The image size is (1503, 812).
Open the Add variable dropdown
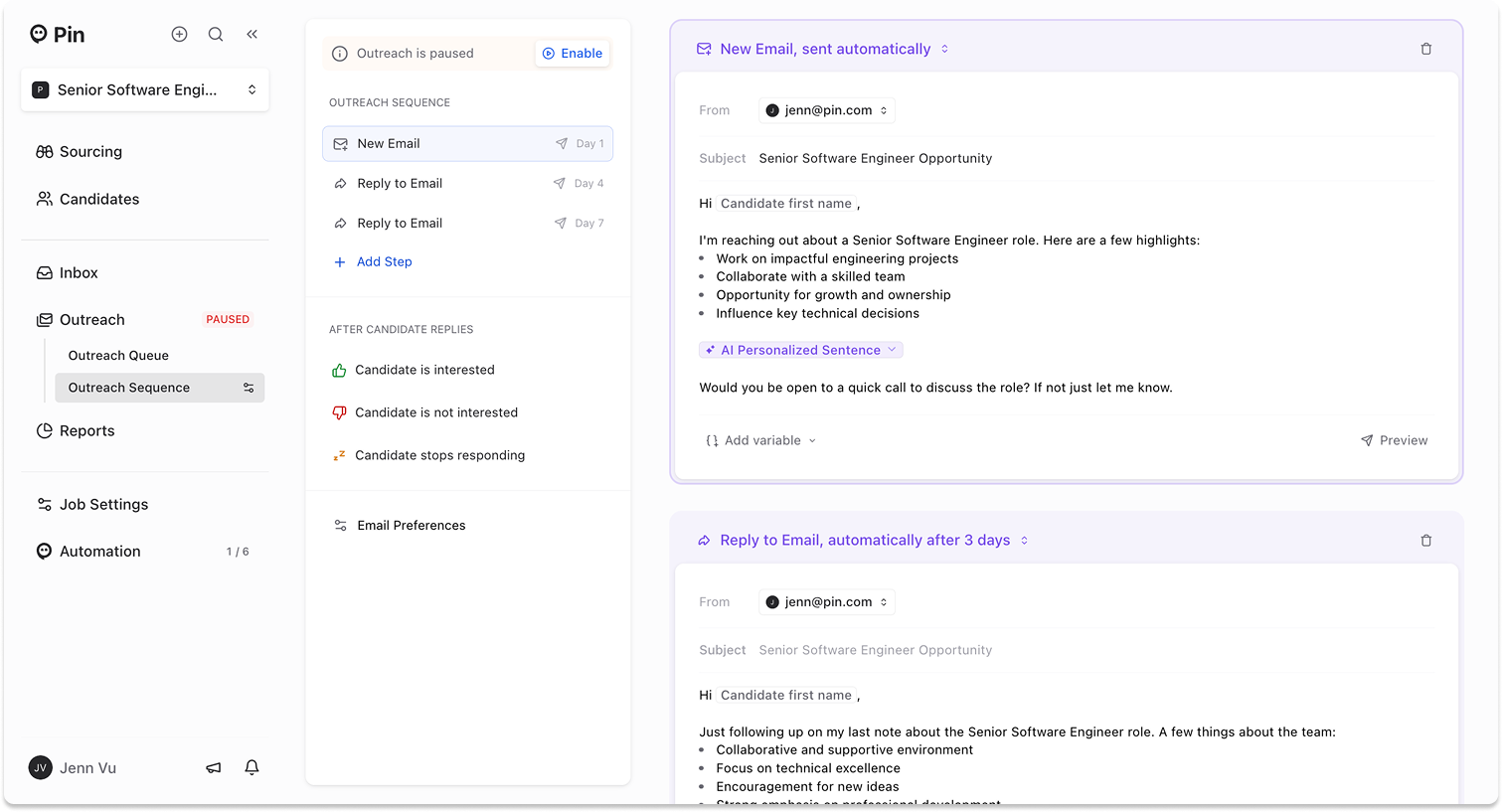pyautogui.click(x=761, y=440)
